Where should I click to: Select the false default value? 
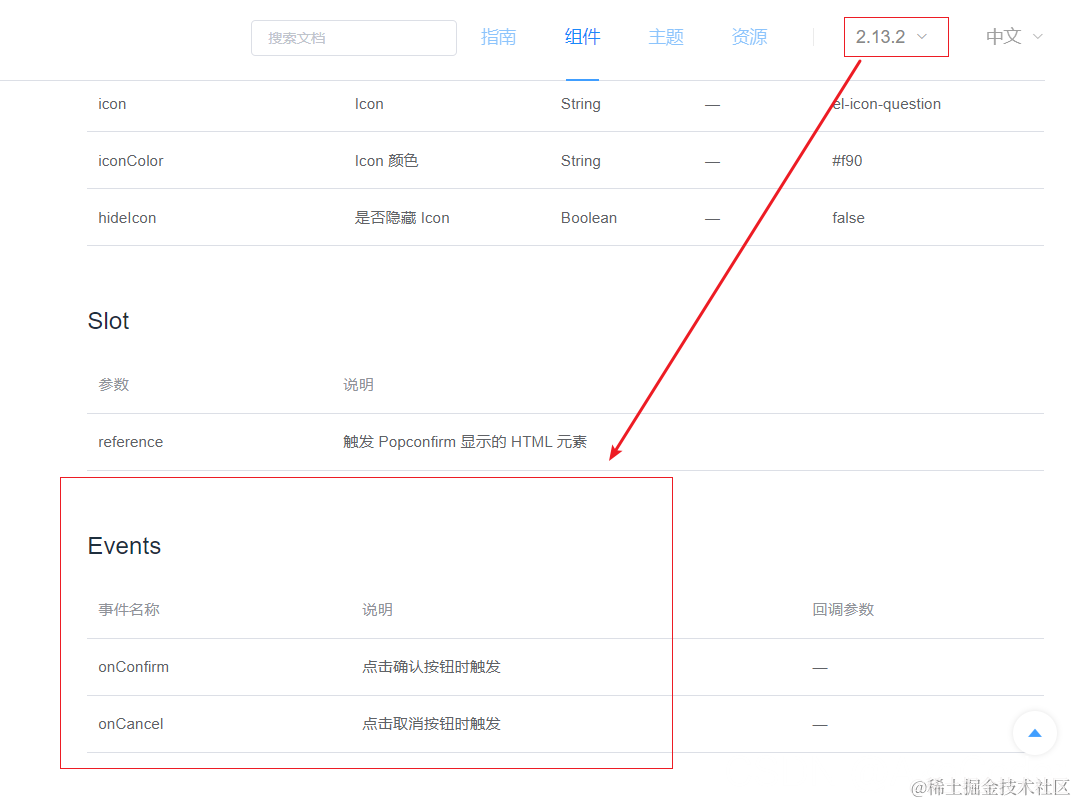coord(848,218)
